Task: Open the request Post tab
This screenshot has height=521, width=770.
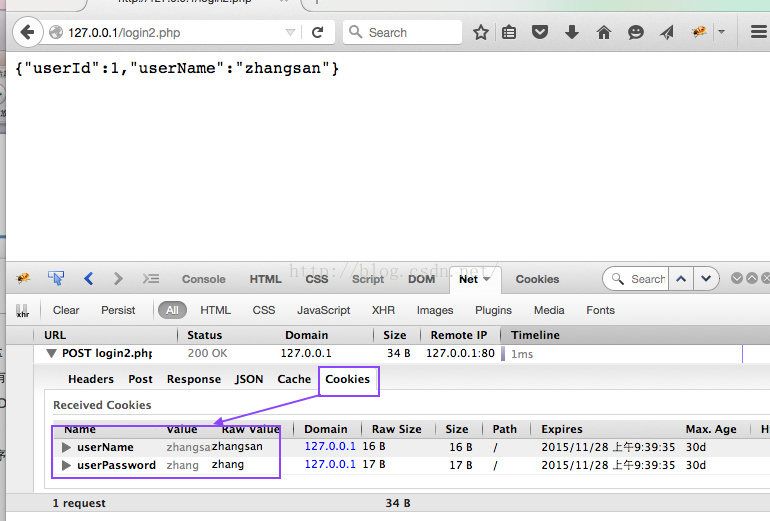Action: pos(140,379)
